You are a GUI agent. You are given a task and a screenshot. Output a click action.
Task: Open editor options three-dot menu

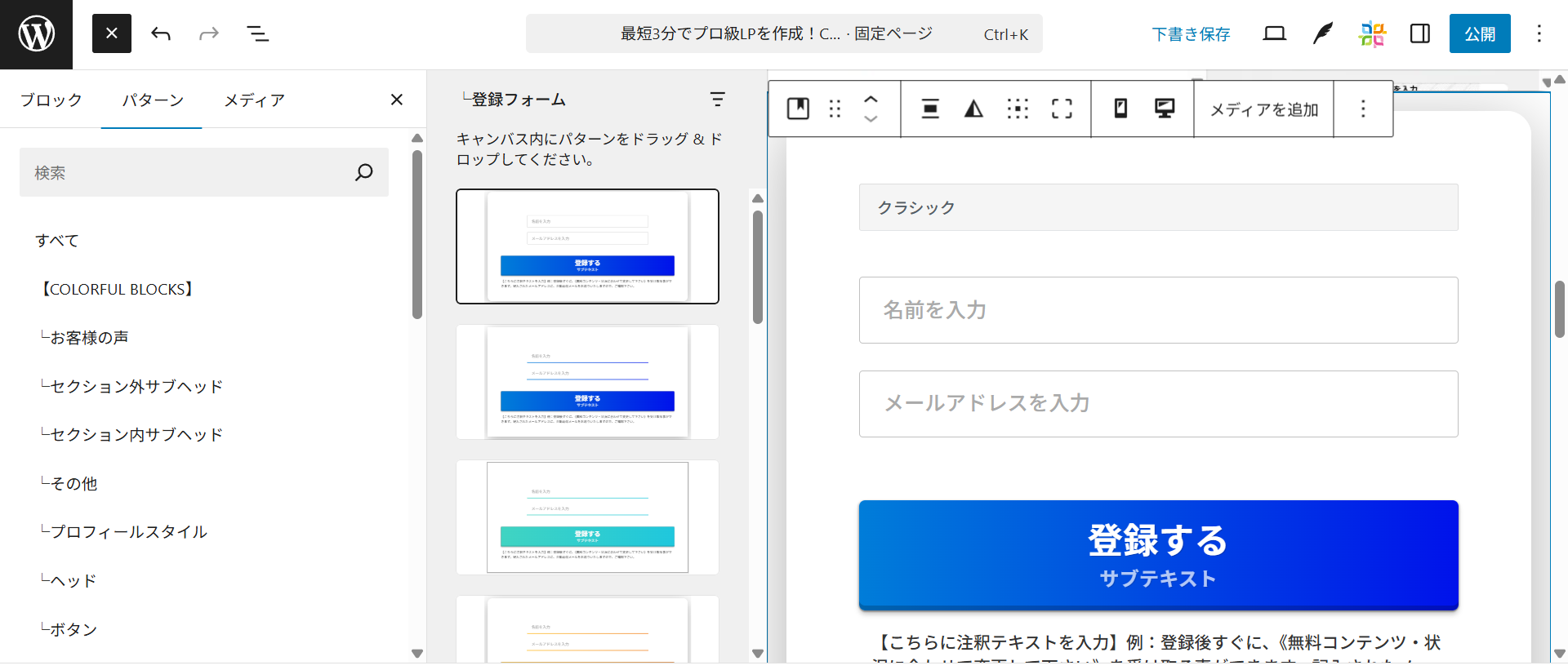coord(1539,33)
